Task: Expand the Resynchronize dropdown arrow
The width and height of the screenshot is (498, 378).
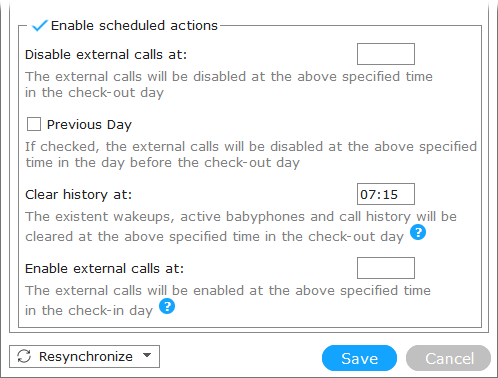Action: click(x=147, y=355)
